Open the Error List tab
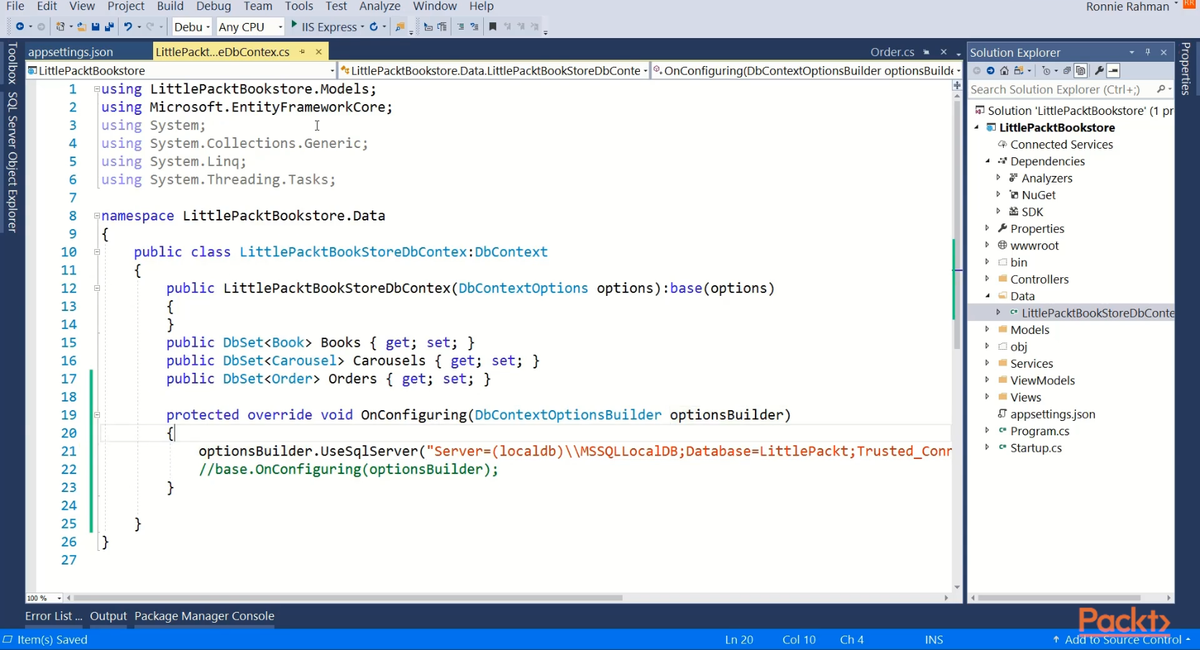This screenshot has width=1200, height=650. pyautogui.click(x=54, y=616)
